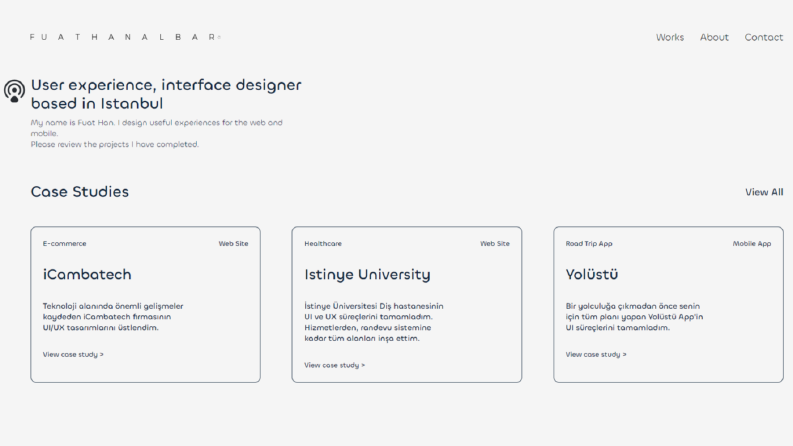
Task: Open the iCambatech card title
Action: (x=87, y=274)
